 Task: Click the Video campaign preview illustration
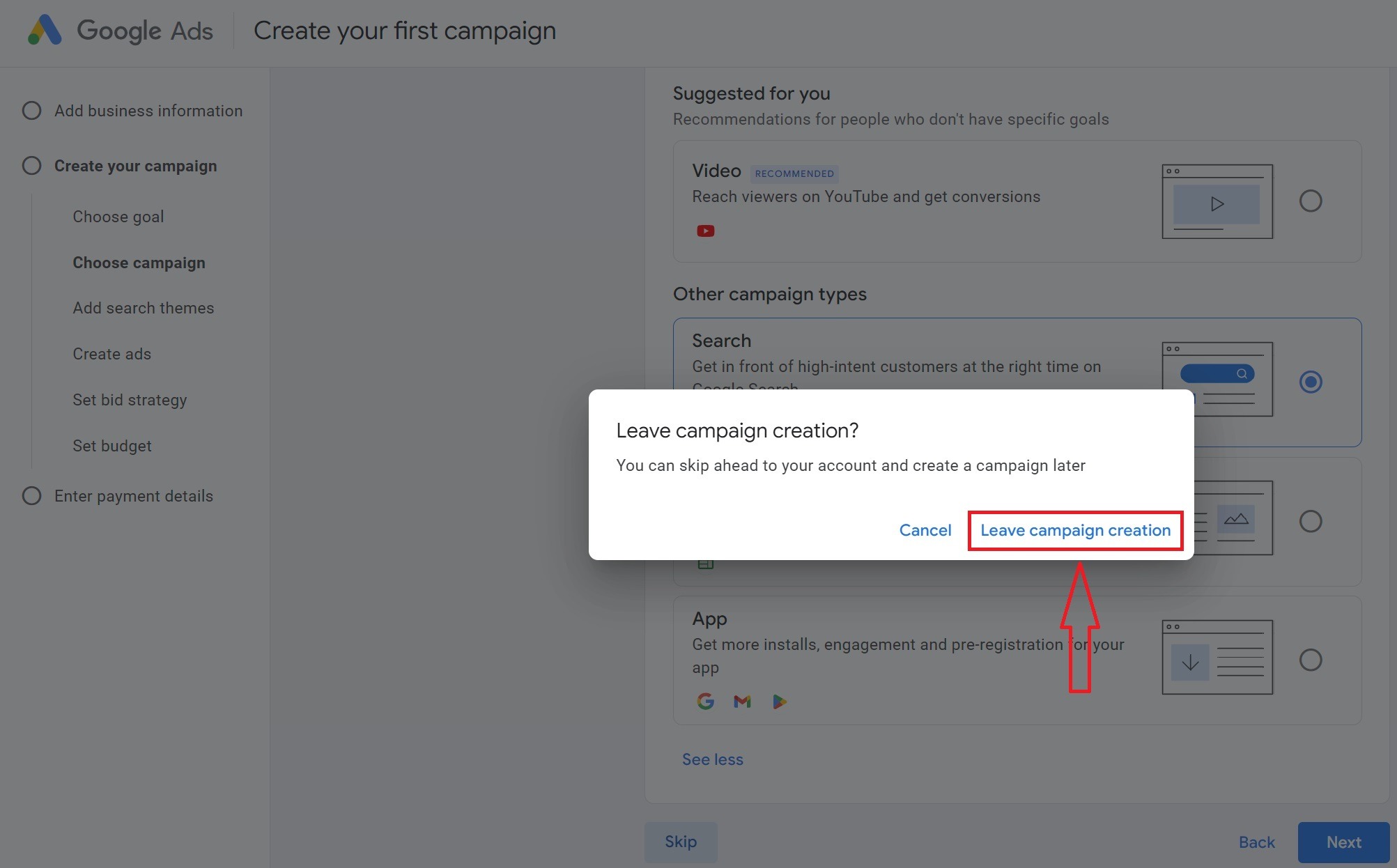click(1217, 201)
